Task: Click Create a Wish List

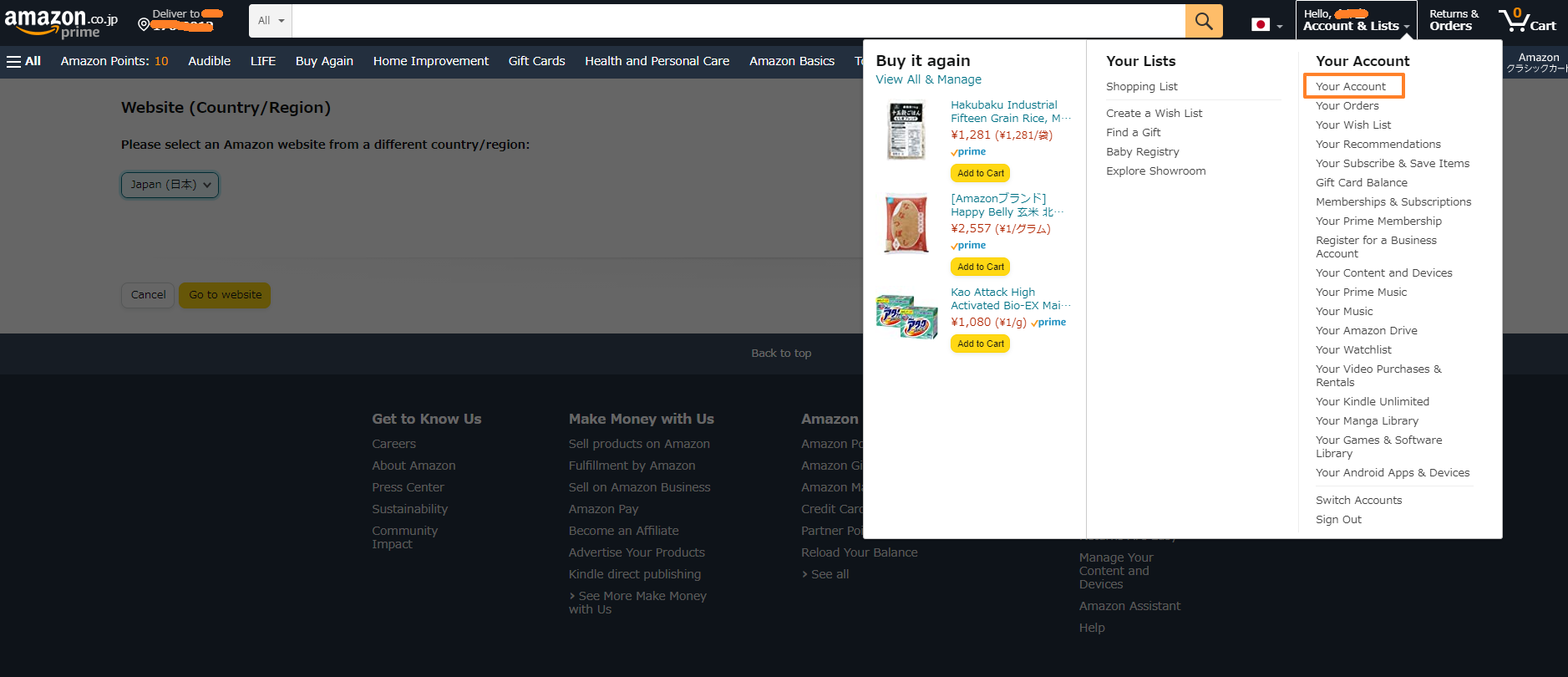Action: pos(1154,114)
